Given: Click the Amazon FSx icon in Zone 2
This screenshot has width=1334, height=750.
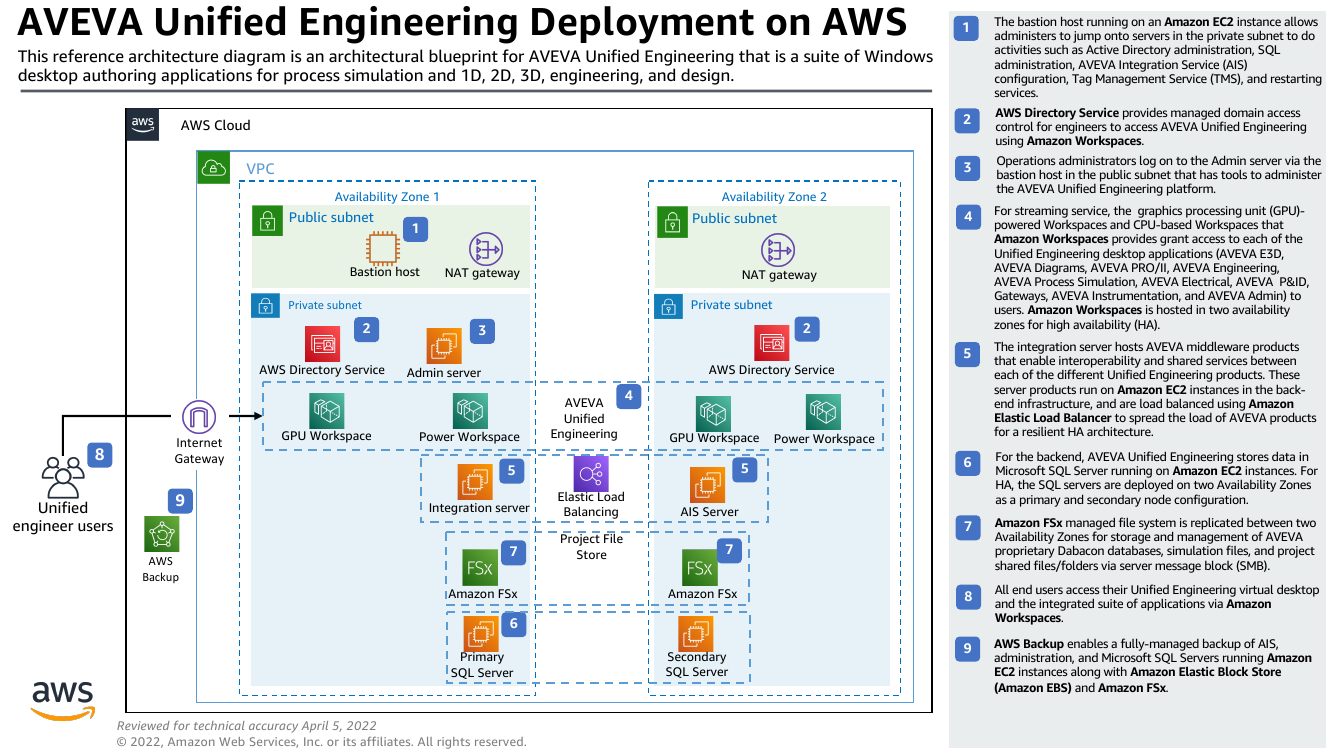Looking at the screenshot, I should coord(700,568).
